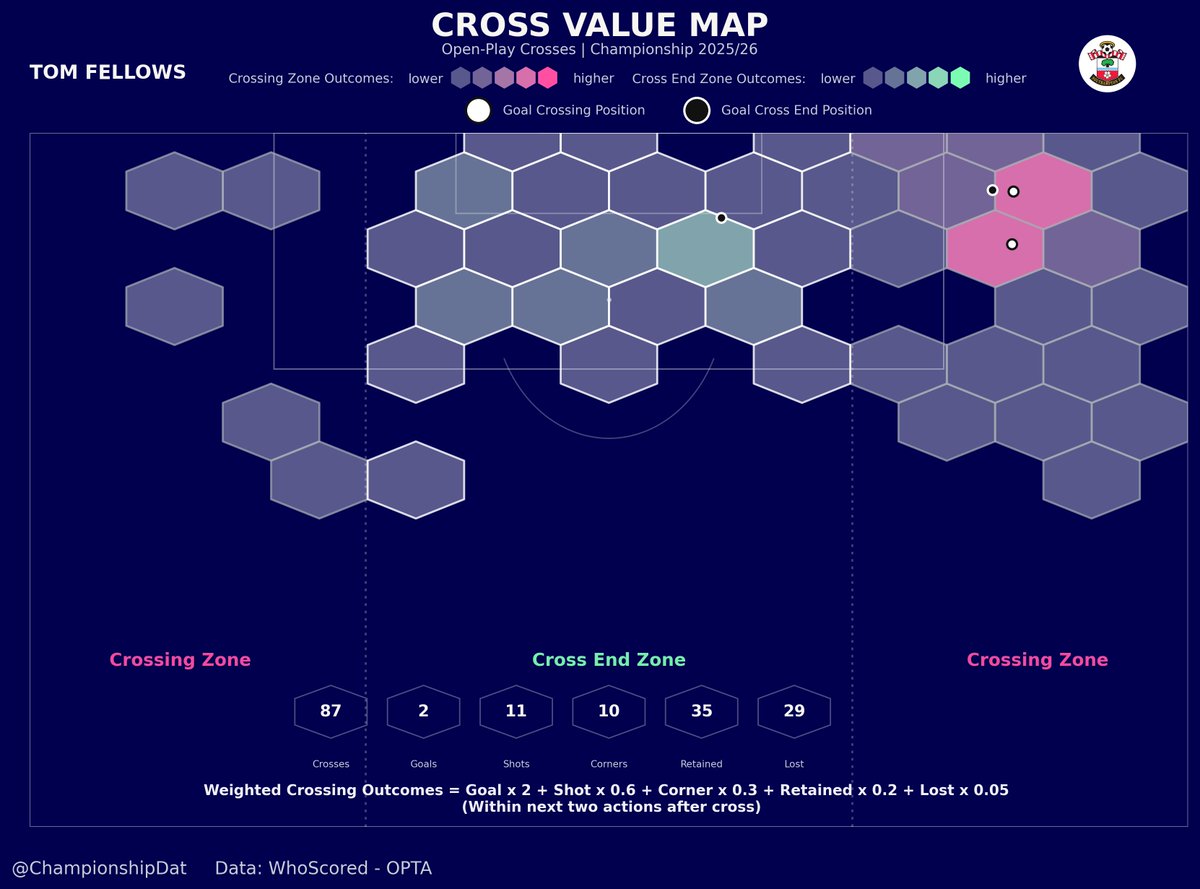The width and height of the screenshot is (1200, 889).
Task: Click the black Goal Cross End Position legend circle
Action: click(x=696, y=110)
